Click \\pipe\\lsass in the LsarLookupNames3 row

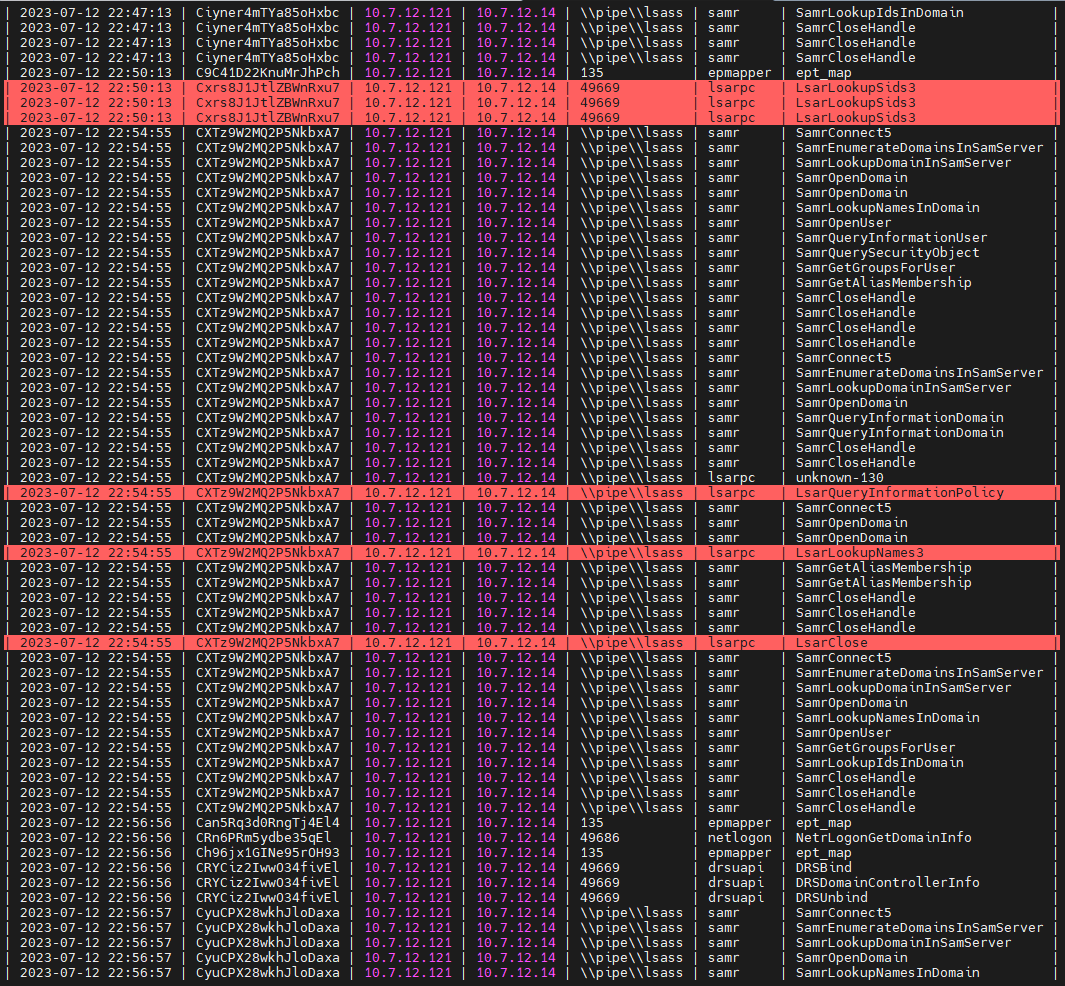[x=632, y=552]
